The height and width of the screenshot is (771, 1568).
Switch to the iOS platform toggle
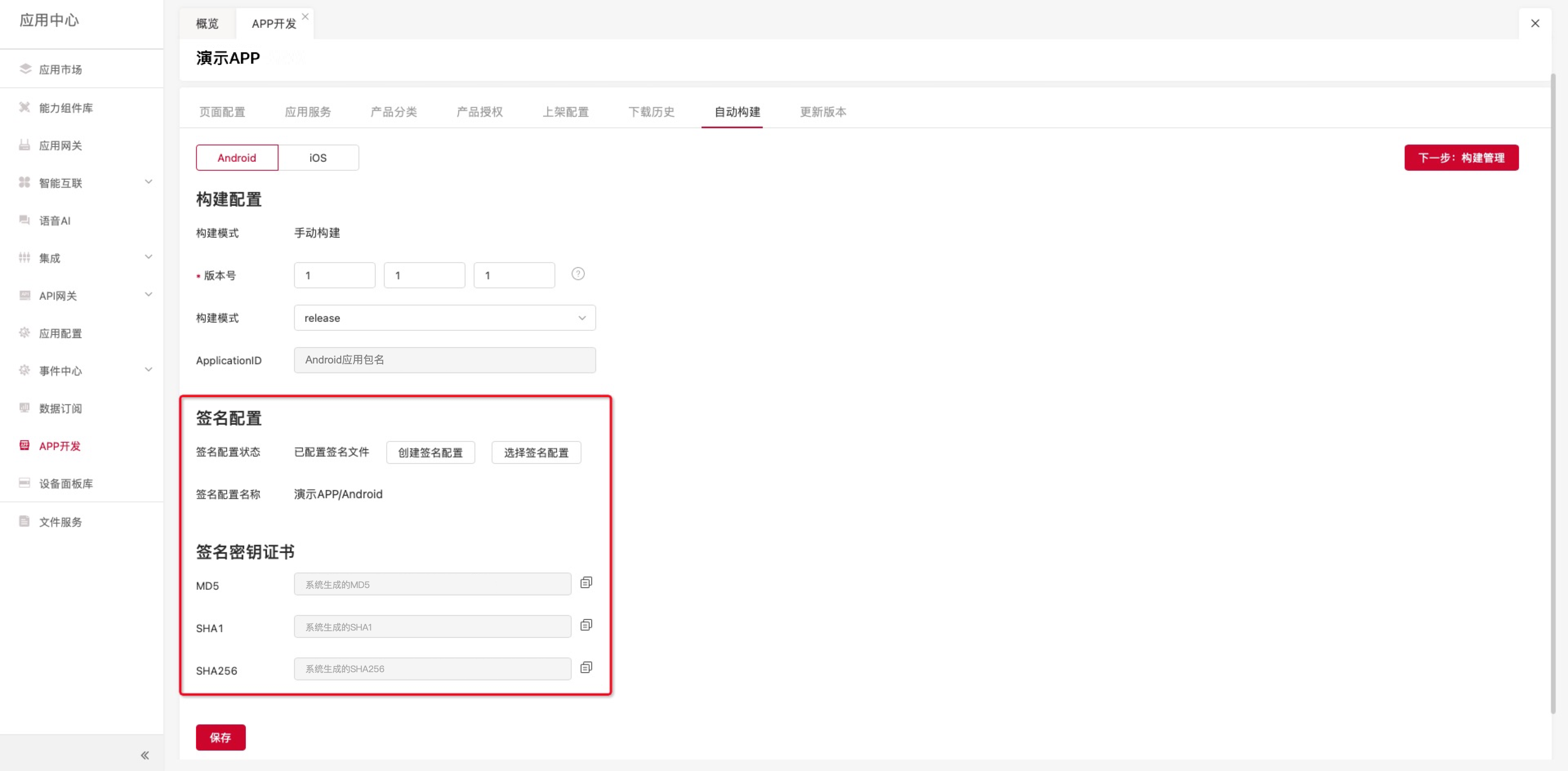(318, 158)
